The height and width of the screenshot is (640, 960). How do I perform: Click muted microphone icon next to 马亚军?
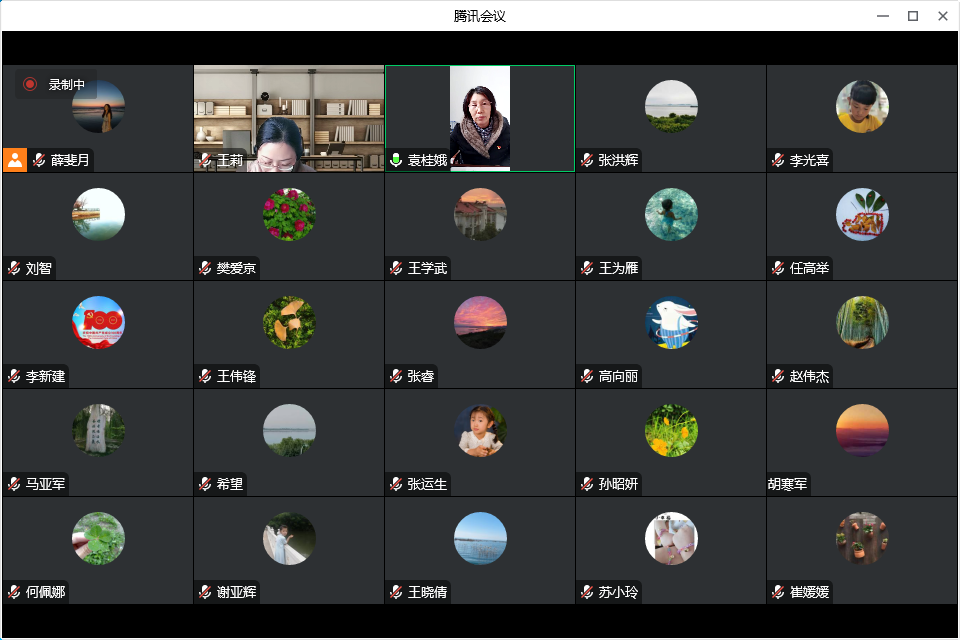click(14, 484)
